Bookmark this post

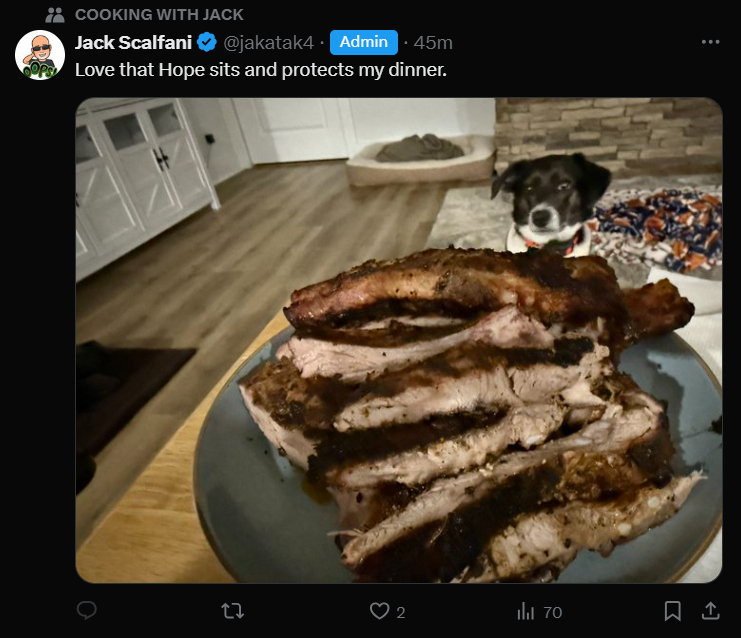(672, 611)
